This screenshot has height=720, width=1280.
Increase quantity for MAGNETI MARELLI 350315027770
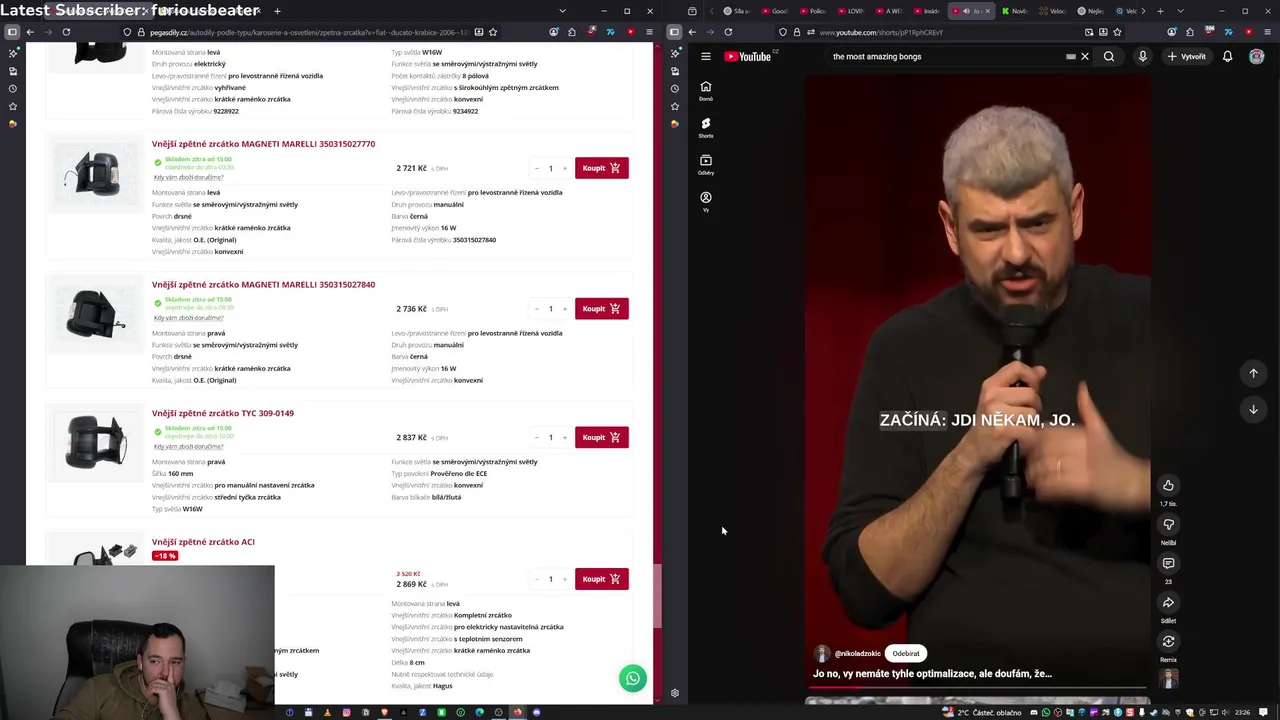coord(564,168)
